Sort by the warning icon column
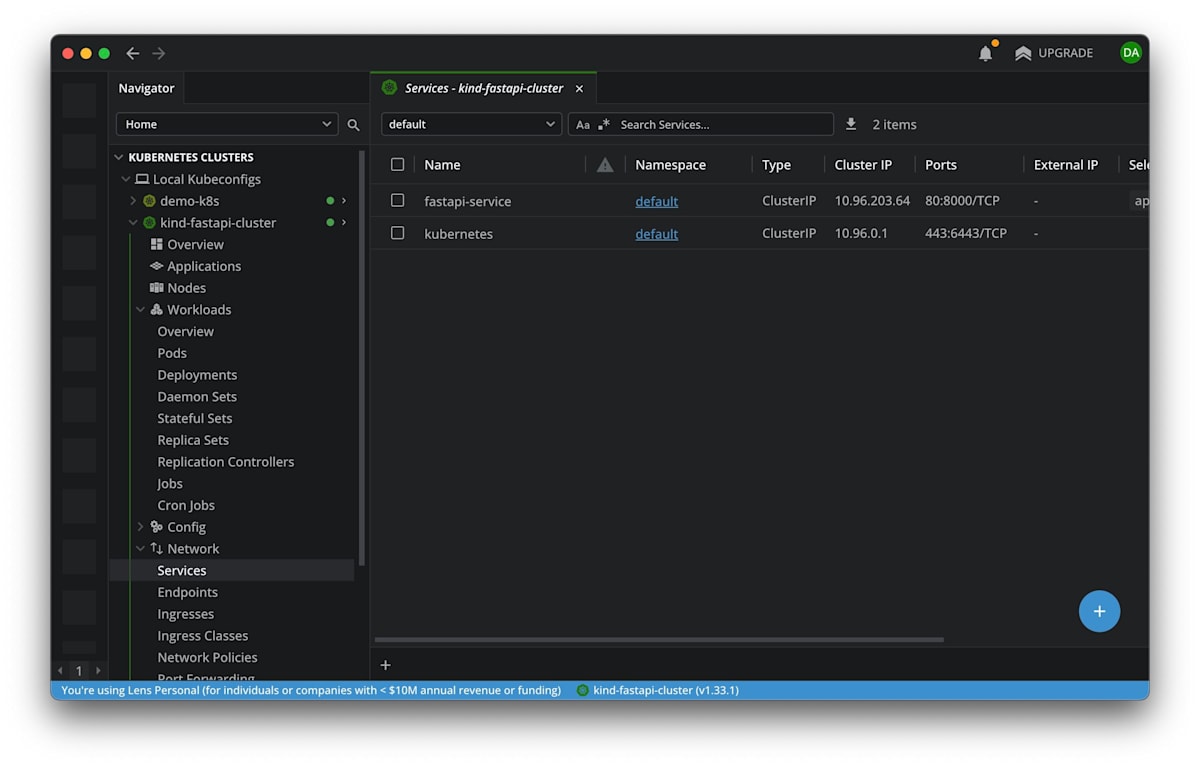 coord(605,165)
